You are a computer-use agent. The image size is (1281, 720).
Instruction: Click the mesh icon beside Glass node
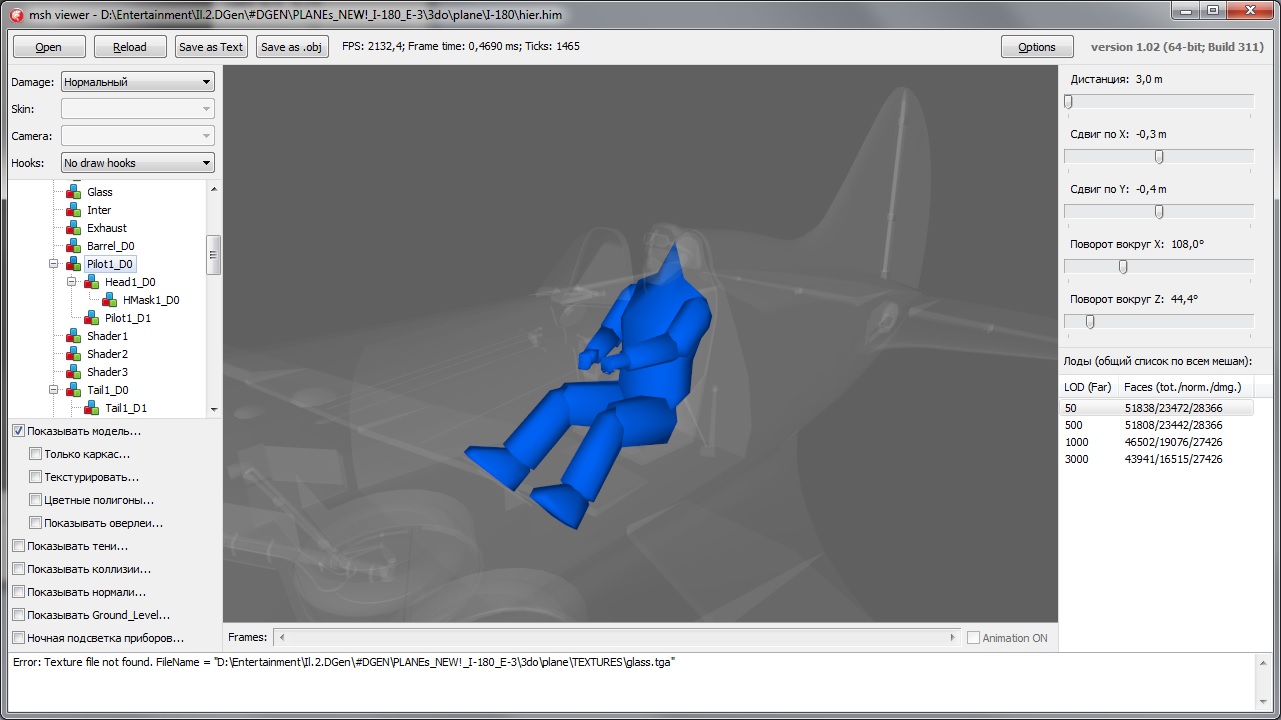point(73,192)
